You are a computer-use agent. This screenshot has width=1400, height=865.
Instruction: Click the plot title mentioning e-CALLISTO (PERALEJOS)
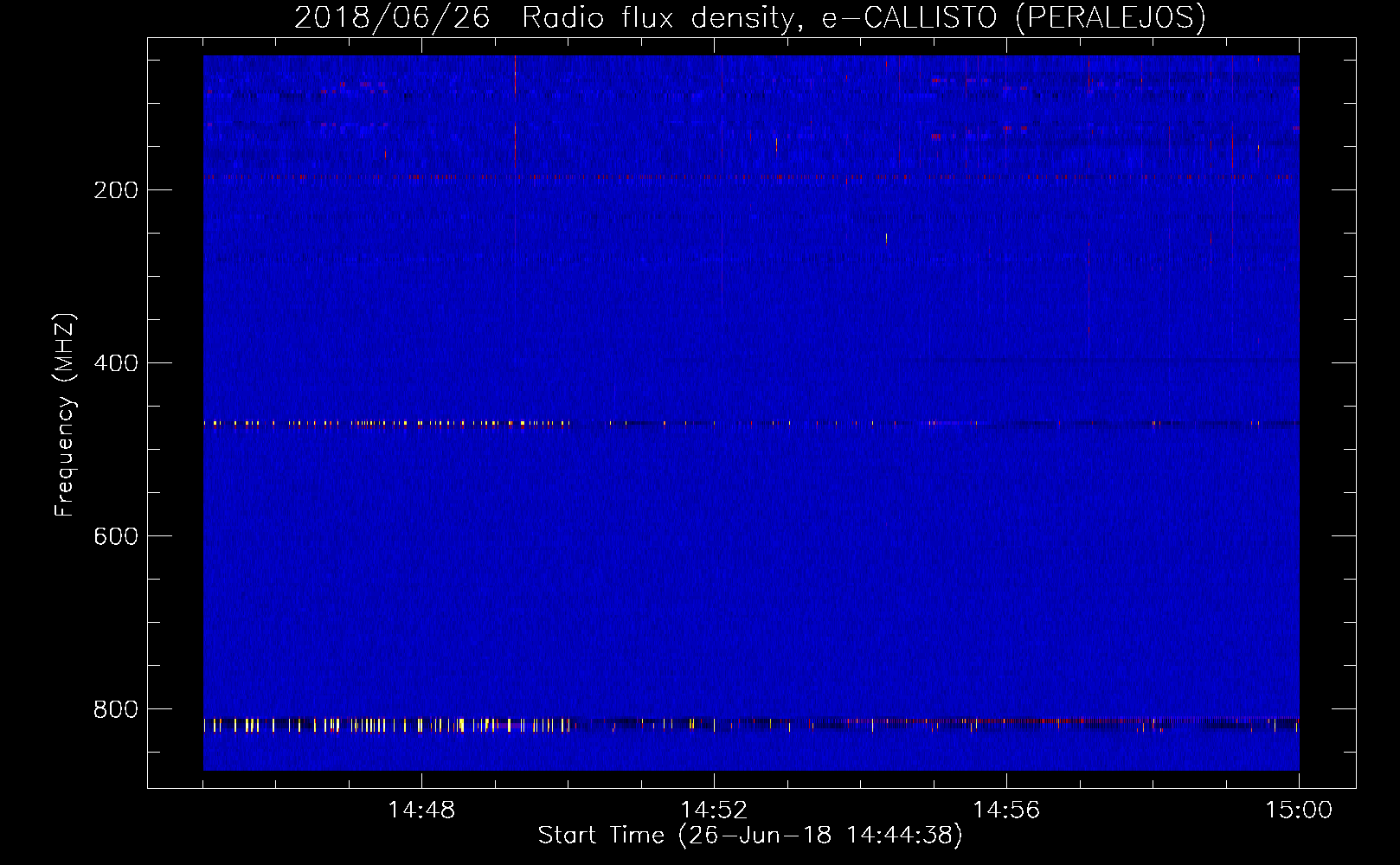tap(749, 17)
